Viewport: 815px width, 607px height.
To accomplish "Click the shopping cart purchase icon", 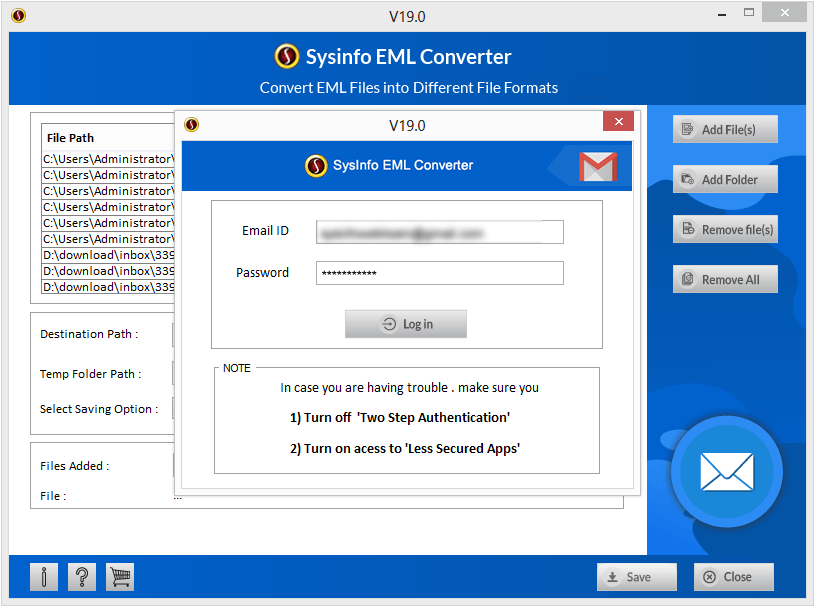I will tap(120, 577).
